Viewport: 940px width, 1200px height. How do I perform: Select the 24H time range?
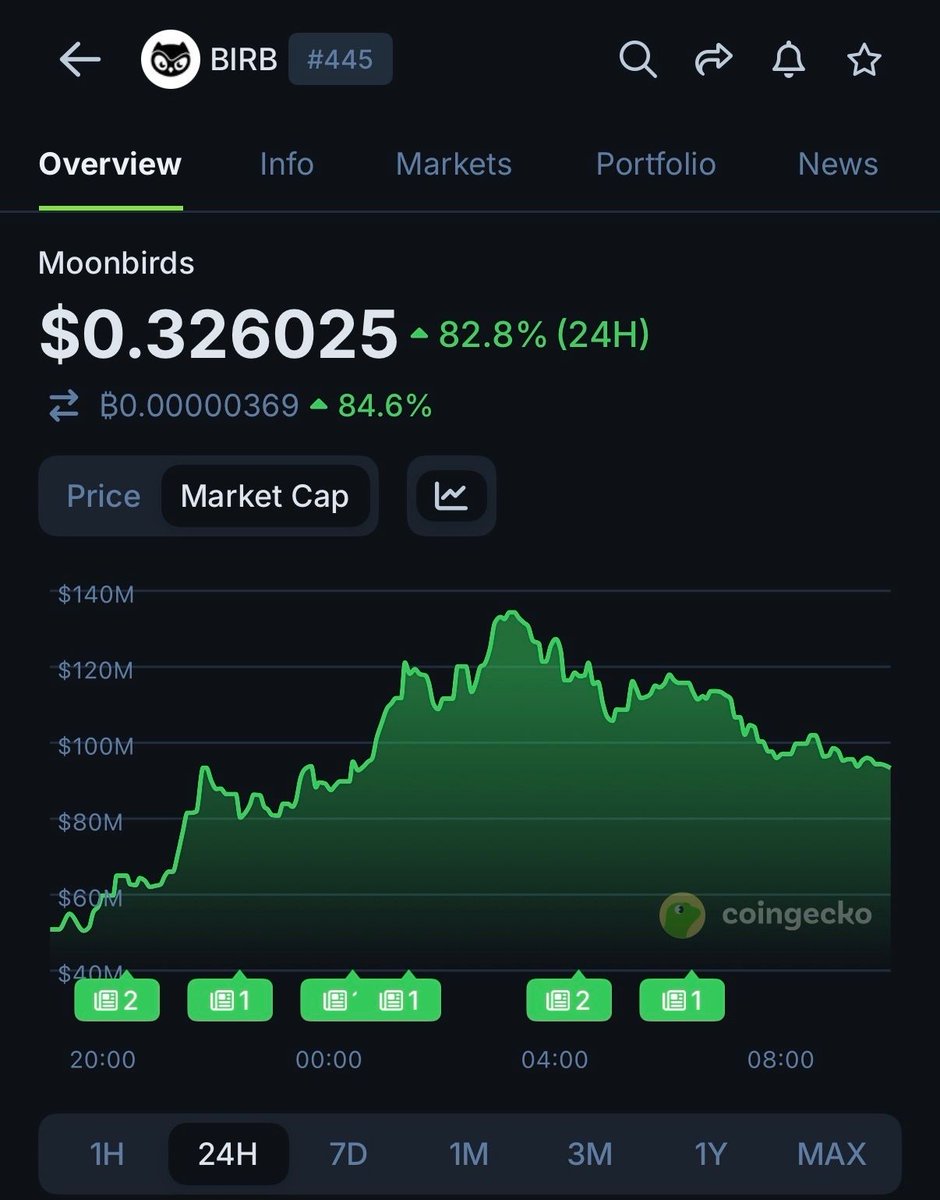[228, 1154]
